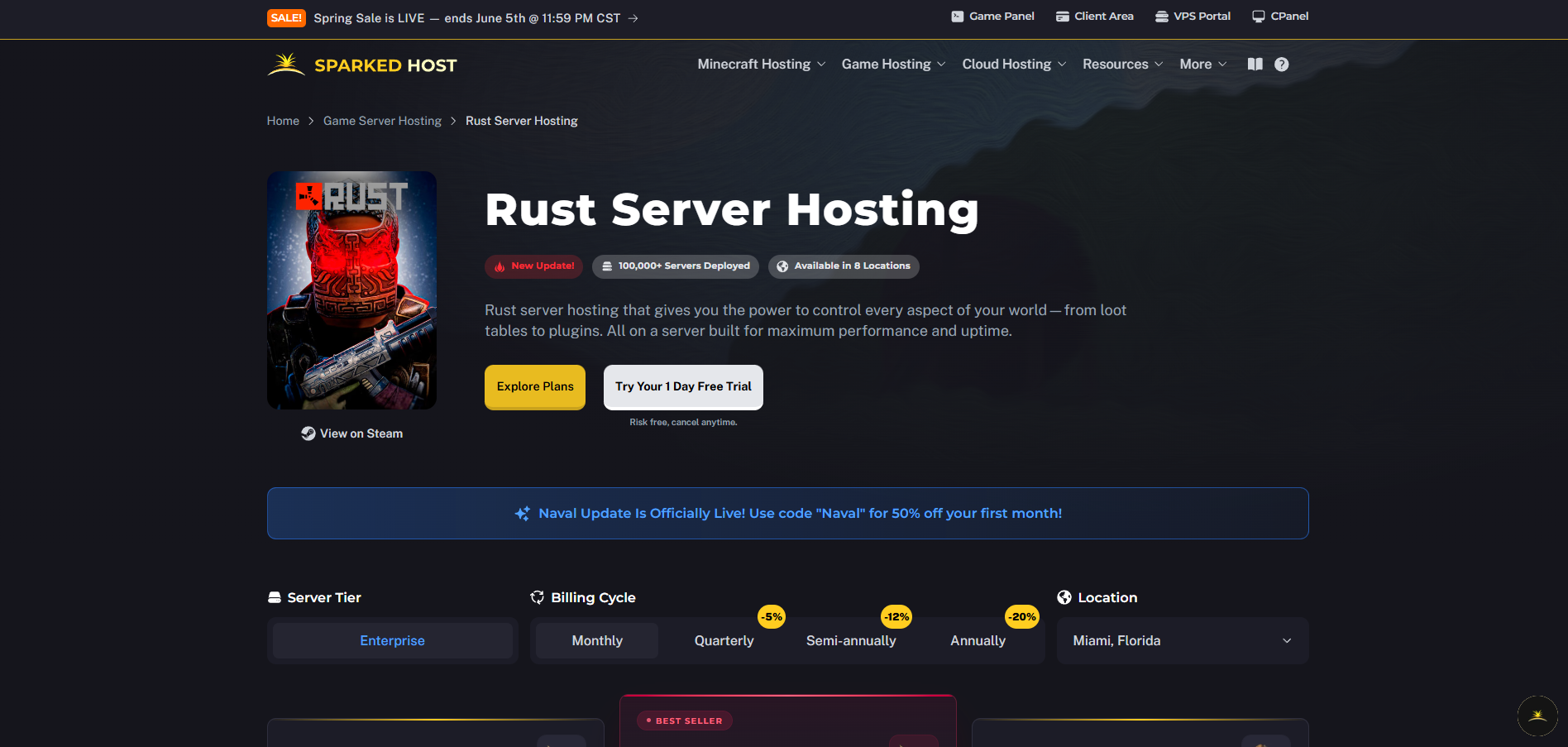
Task: Click the -12% discount badge
Action: [896, 617]
